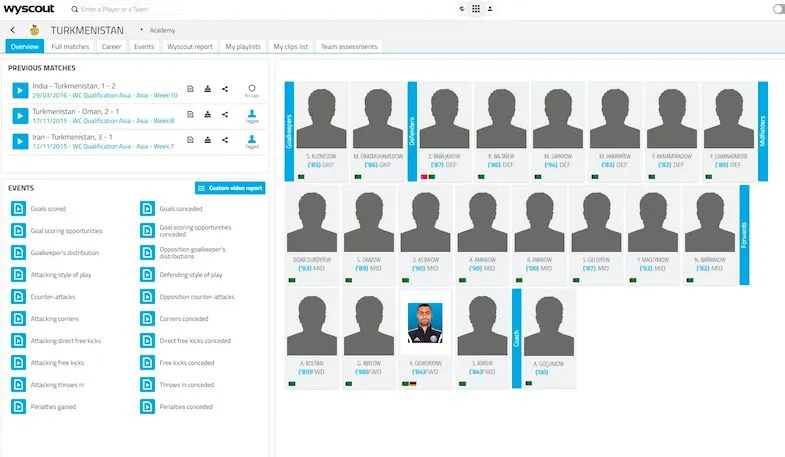Select Didar Durdyýew midfielder card

click(312, 235)
